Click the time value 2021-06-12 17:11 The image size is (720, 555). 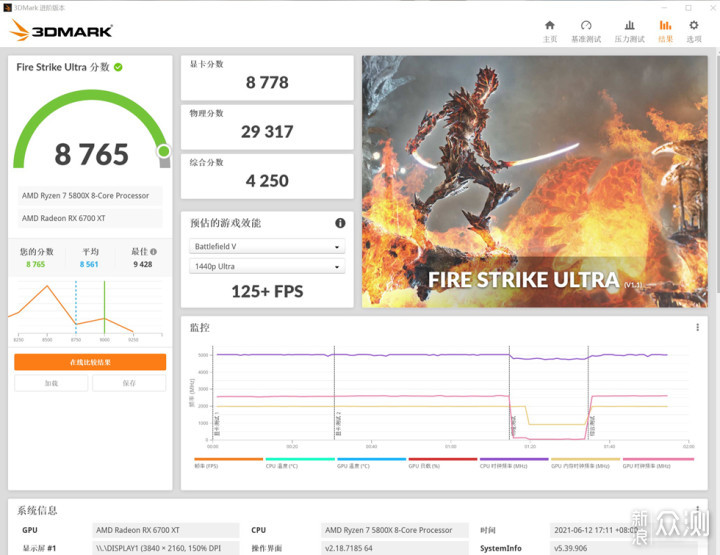pos(623,530)
